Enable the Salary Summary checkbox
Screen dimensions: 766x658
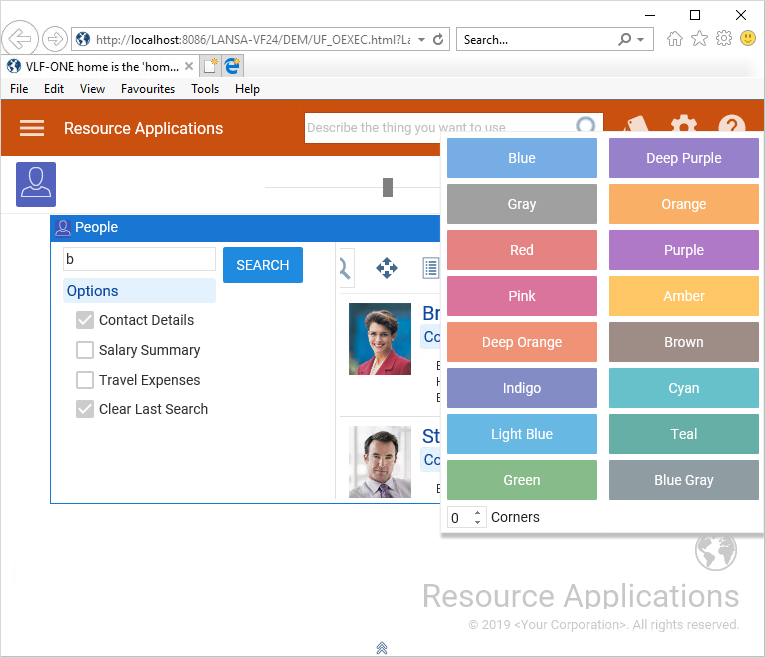85,350
